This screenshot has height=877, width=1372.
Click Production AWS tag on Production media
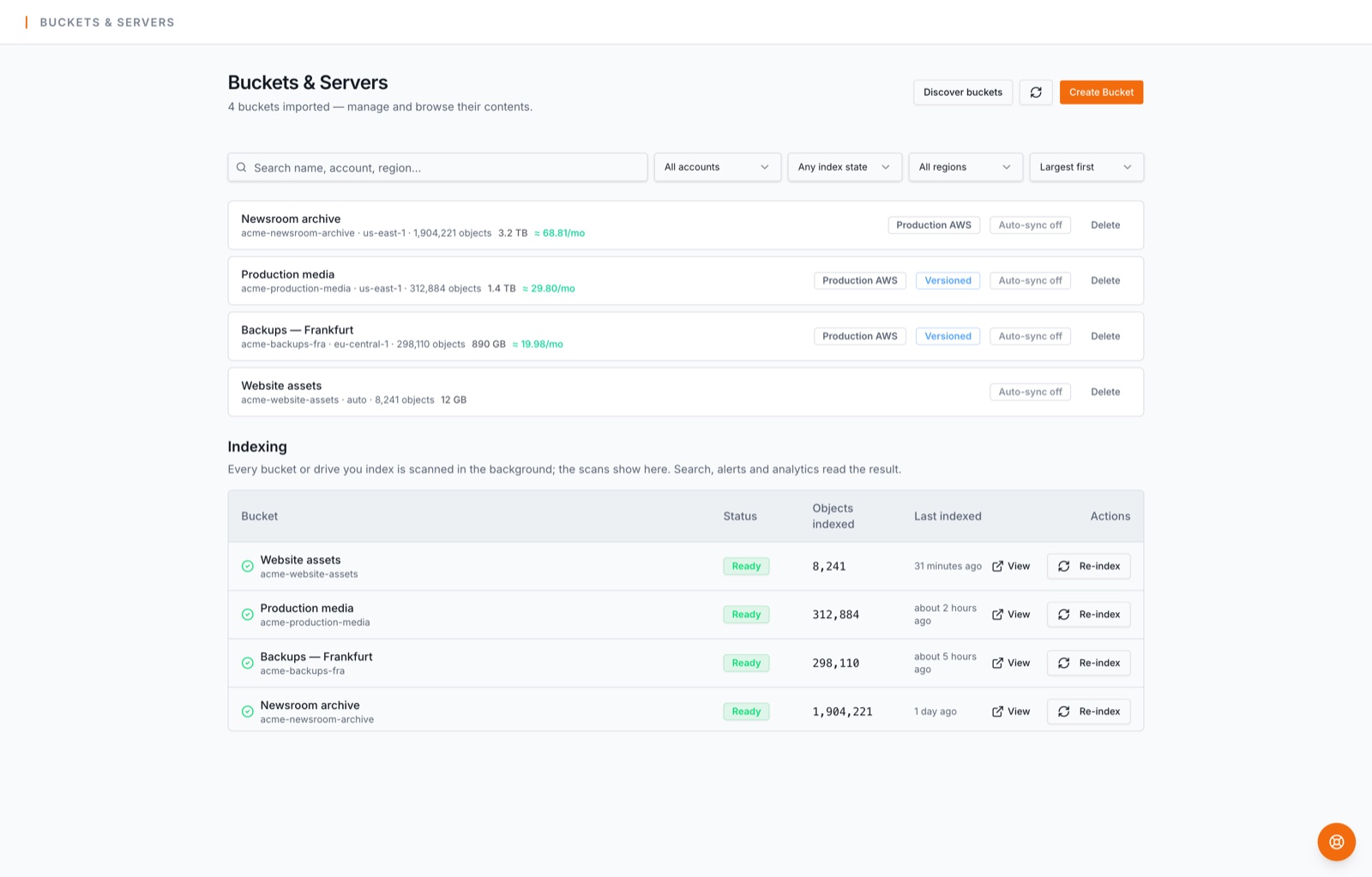[860, 281]
